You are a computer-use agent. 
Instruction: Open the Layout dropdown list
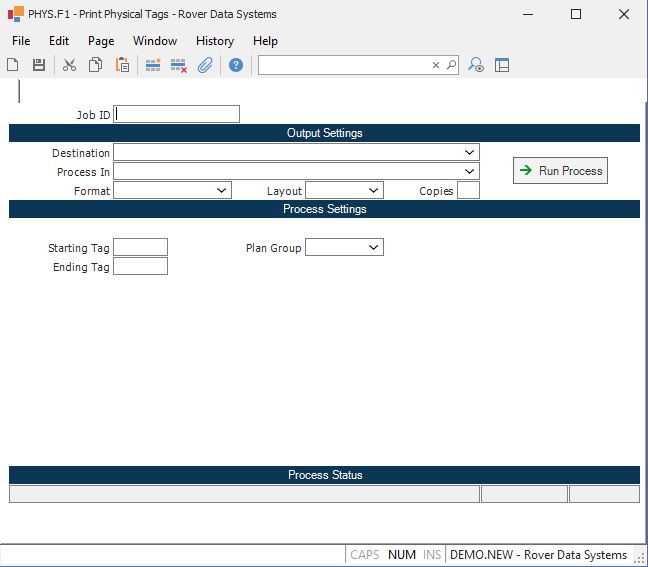[x=374, y=190]
